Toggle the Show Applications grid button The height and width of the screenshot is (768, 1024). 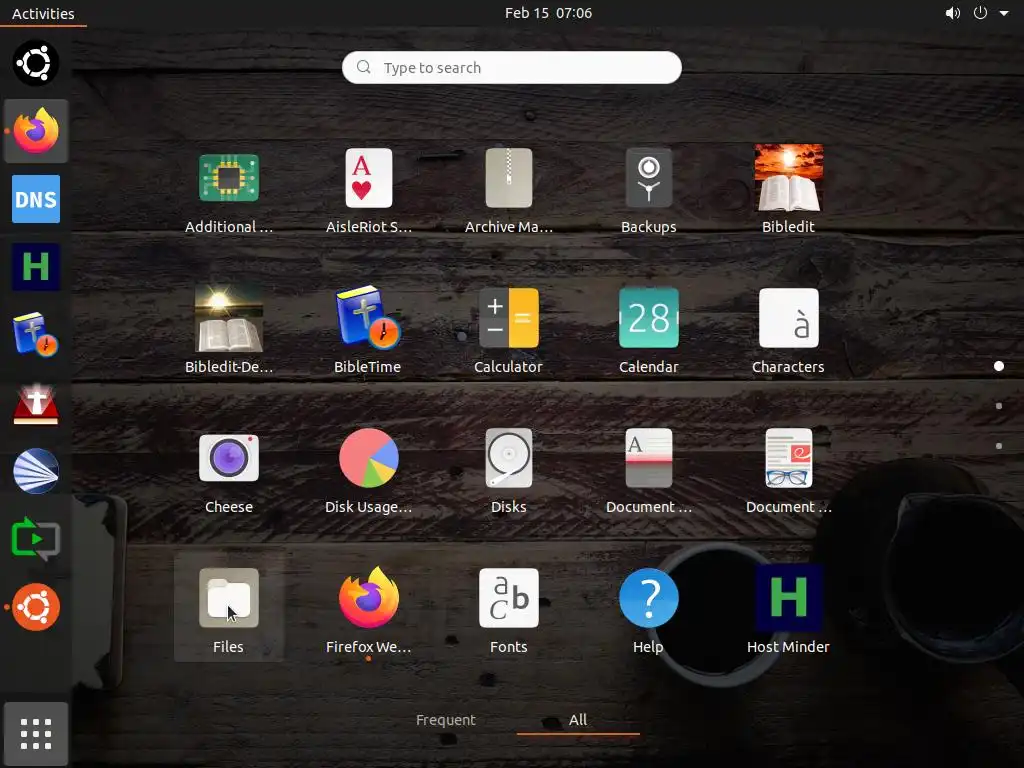click(36, 733)
